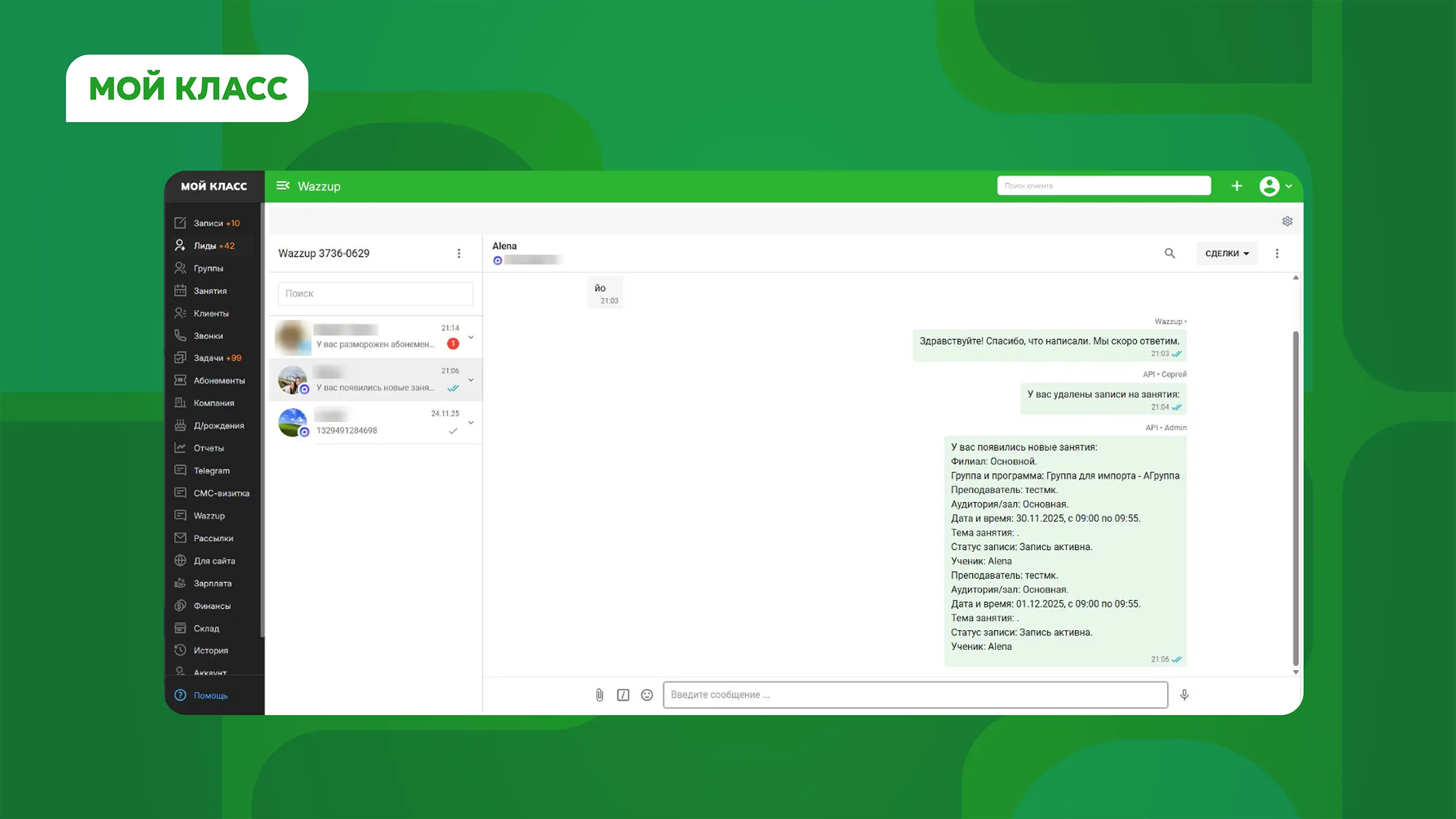This screenshot has height=819, width=1456.
Task: Expand chevron on the 21:14 chat
Action: tap(471, 337)
